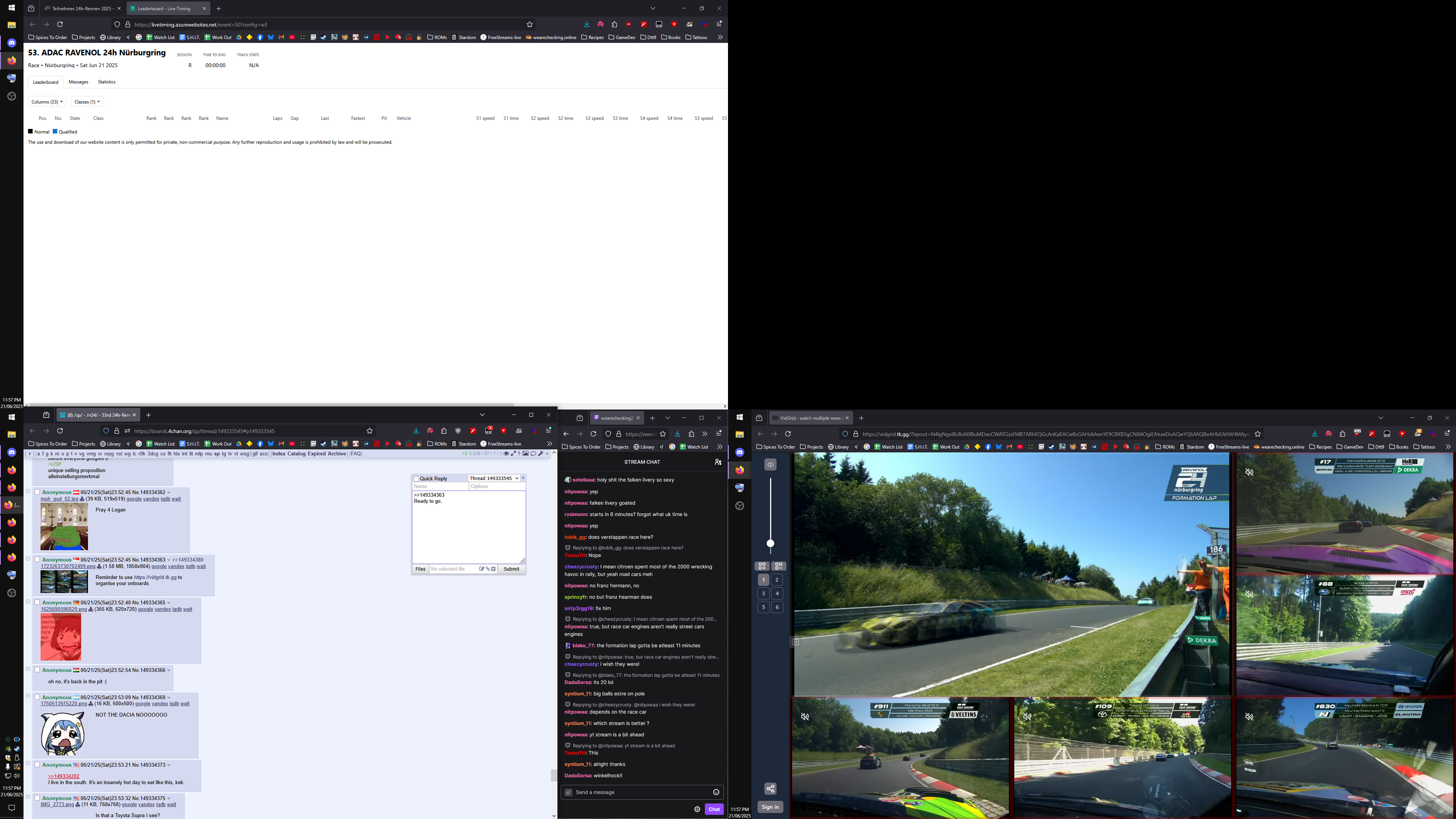Open the 4chan Catalog link

296,453
